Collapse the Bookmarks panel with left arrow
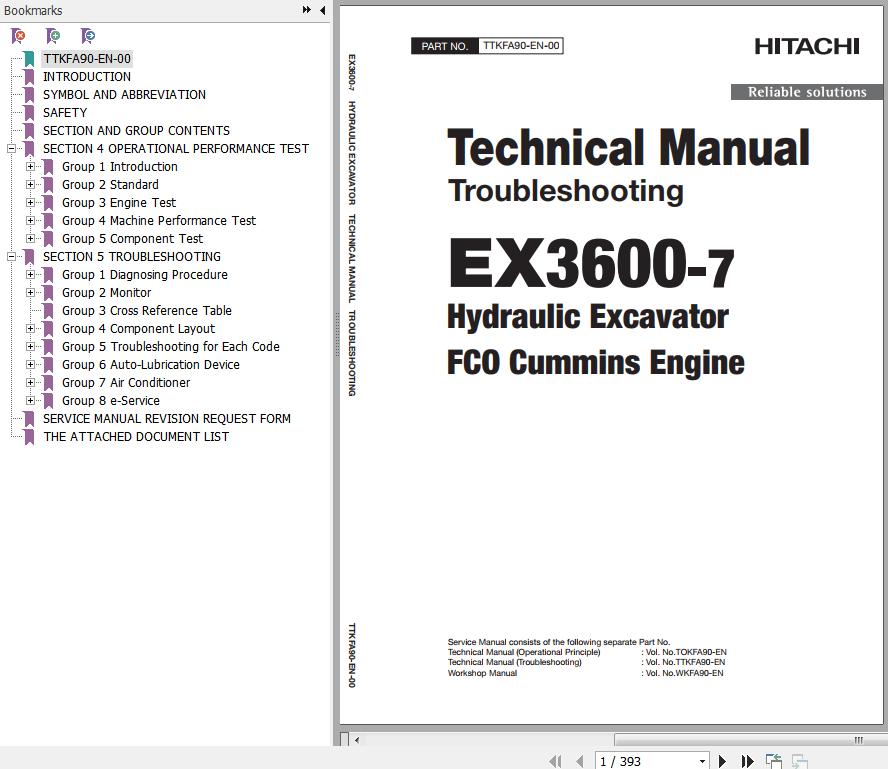The image size is (888, 769). (x=322, y=10)
